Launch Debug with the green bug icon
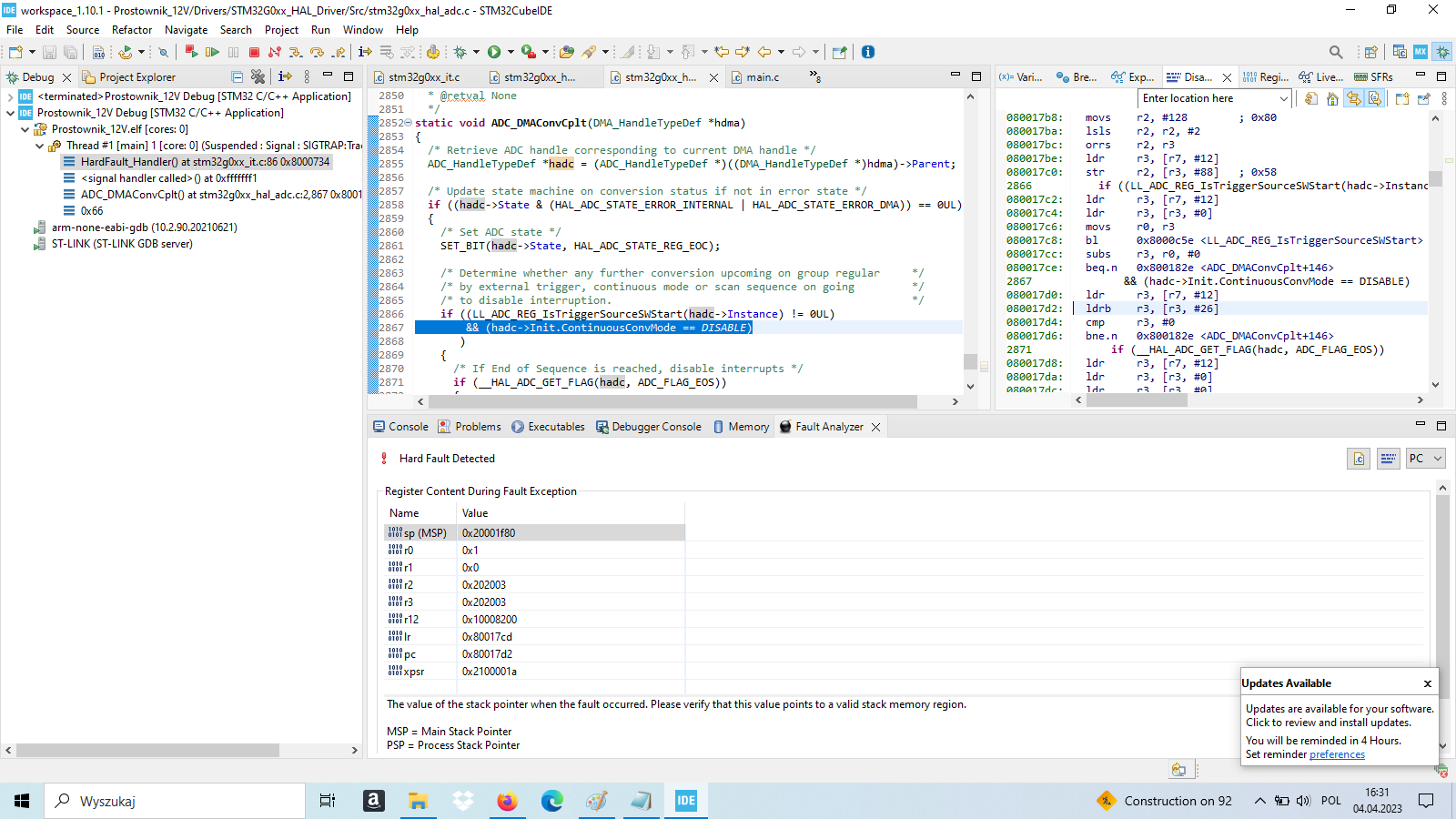Screen dimensions: 1456x819 pyautogui.click(x=460, y=52)
